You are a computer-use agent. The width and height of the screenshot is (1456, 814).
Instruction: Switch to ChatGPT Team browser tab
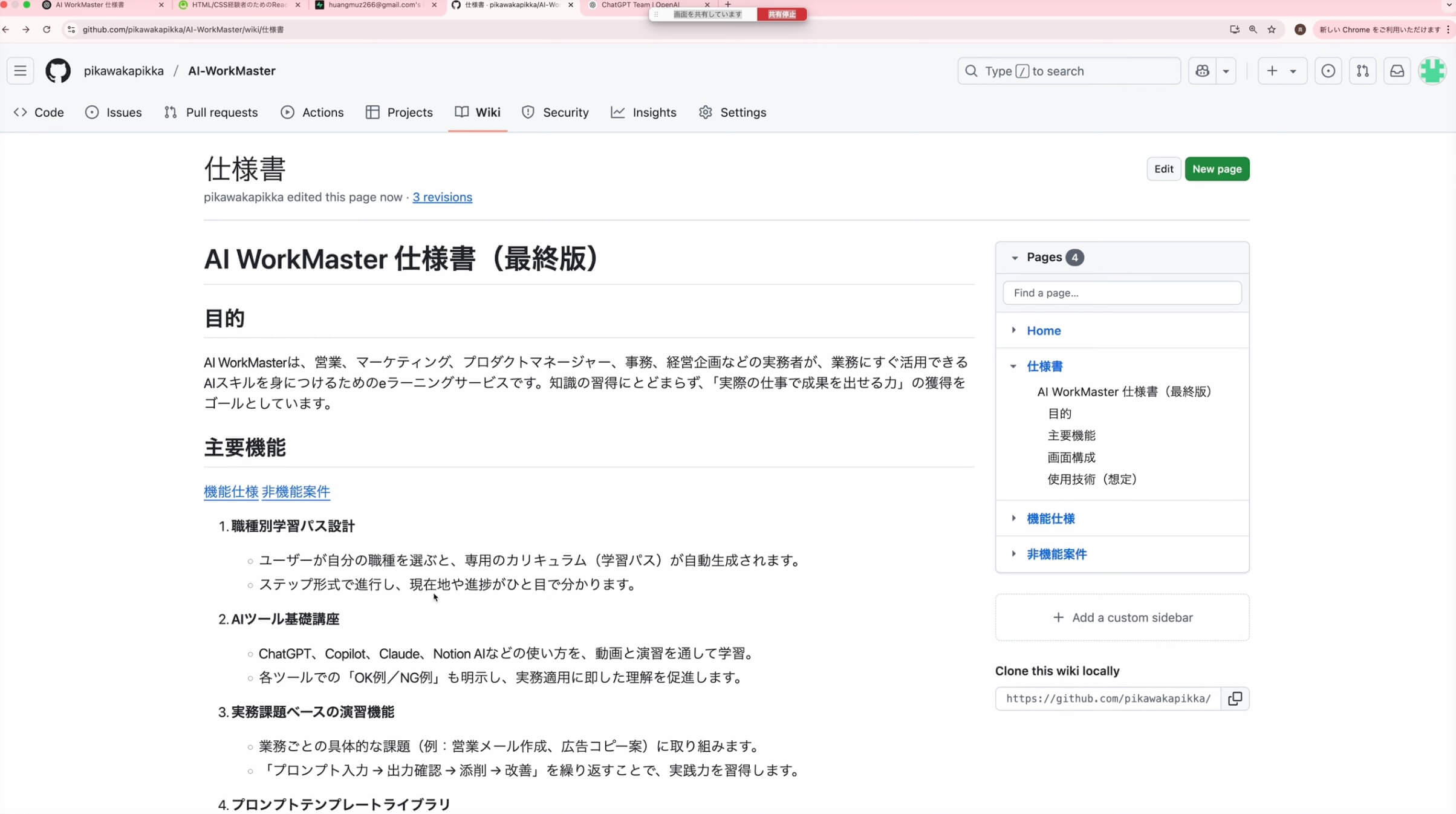pos(649,5)
